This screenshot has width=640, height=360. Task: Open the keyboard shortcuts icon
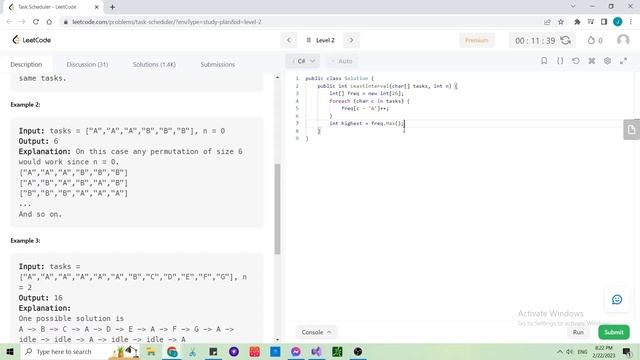[591, 60]
